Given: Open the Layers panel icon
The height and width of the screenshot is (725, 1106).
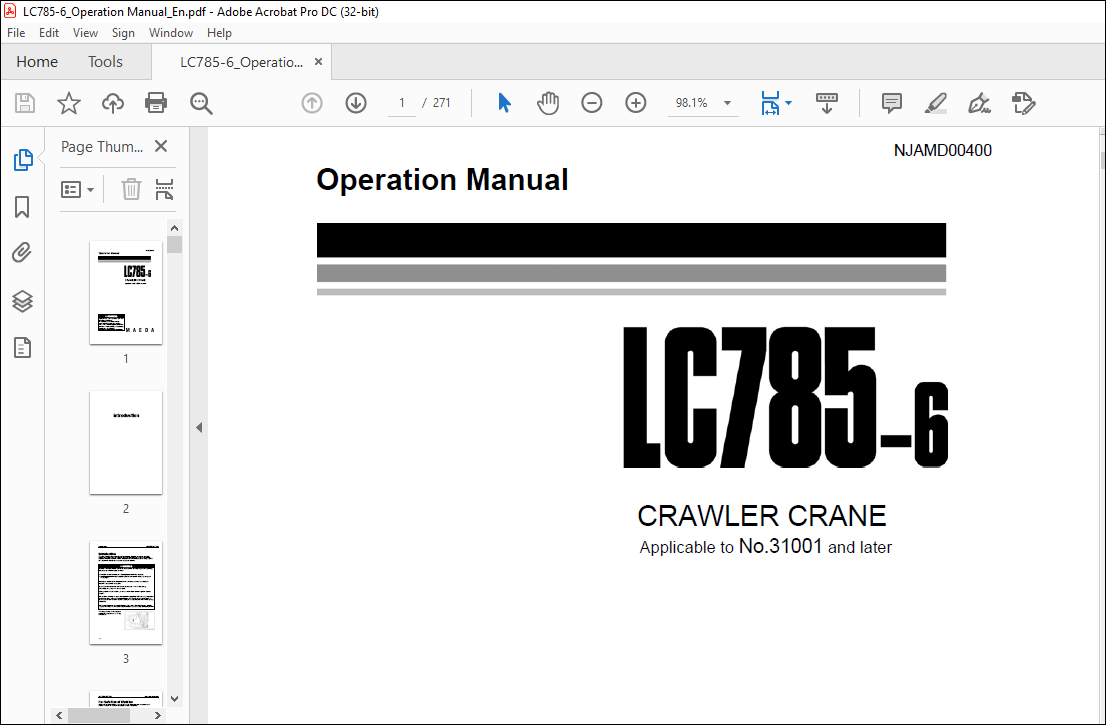Looking at the screenshot, I should pos(23,301).
